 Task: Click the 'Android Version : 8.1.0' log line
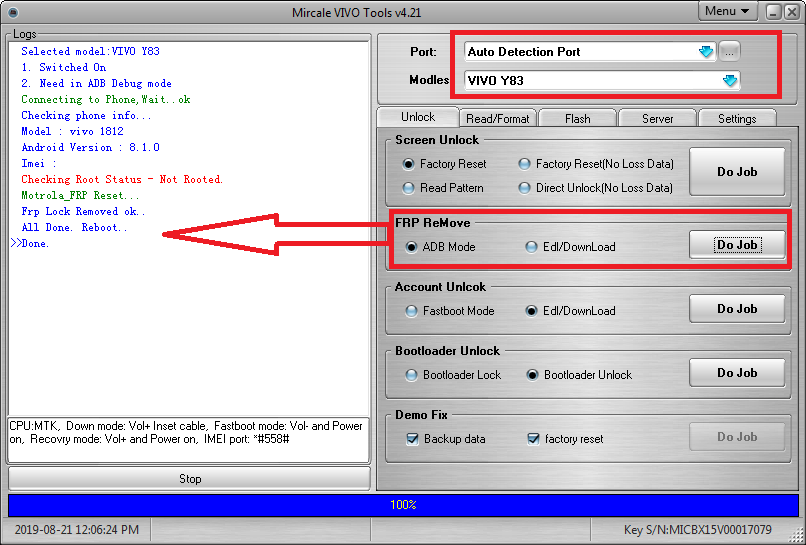click(x=90, y=148)
